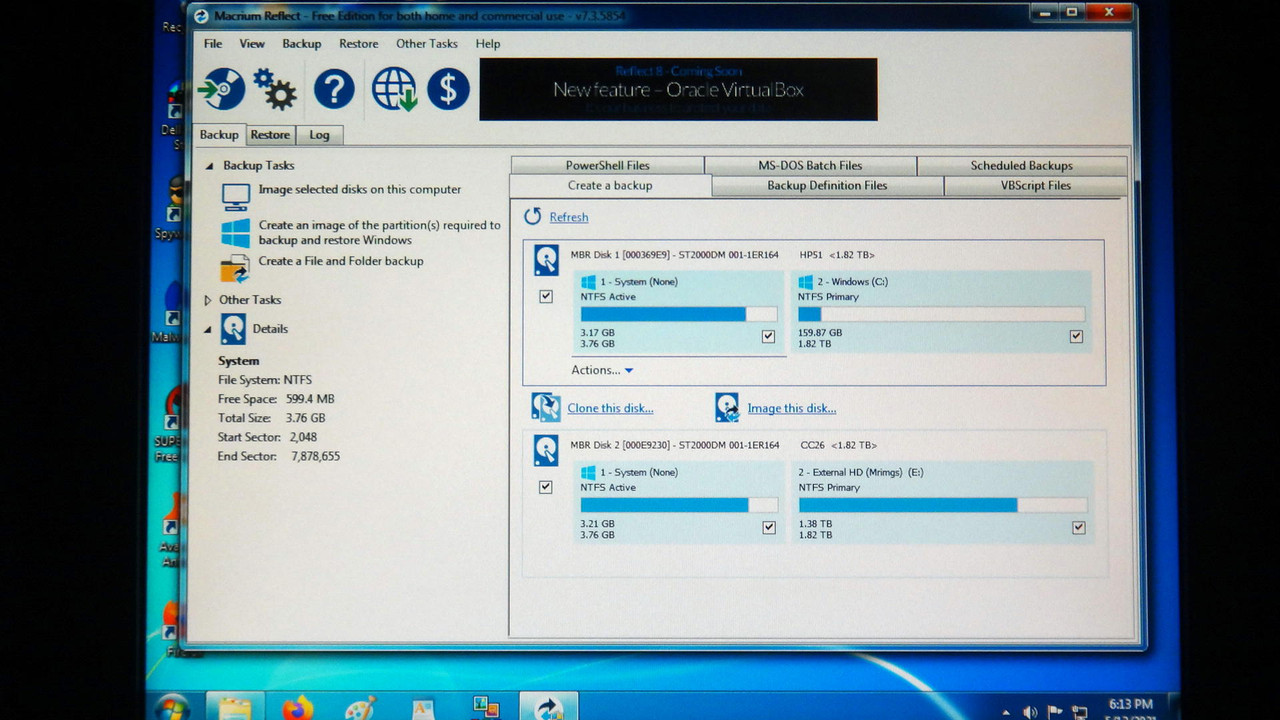The height and width of the screenshot is (720, 1280).
Task: Click the folder icon for File and Folder backup
Action: (x=235, y=269)
